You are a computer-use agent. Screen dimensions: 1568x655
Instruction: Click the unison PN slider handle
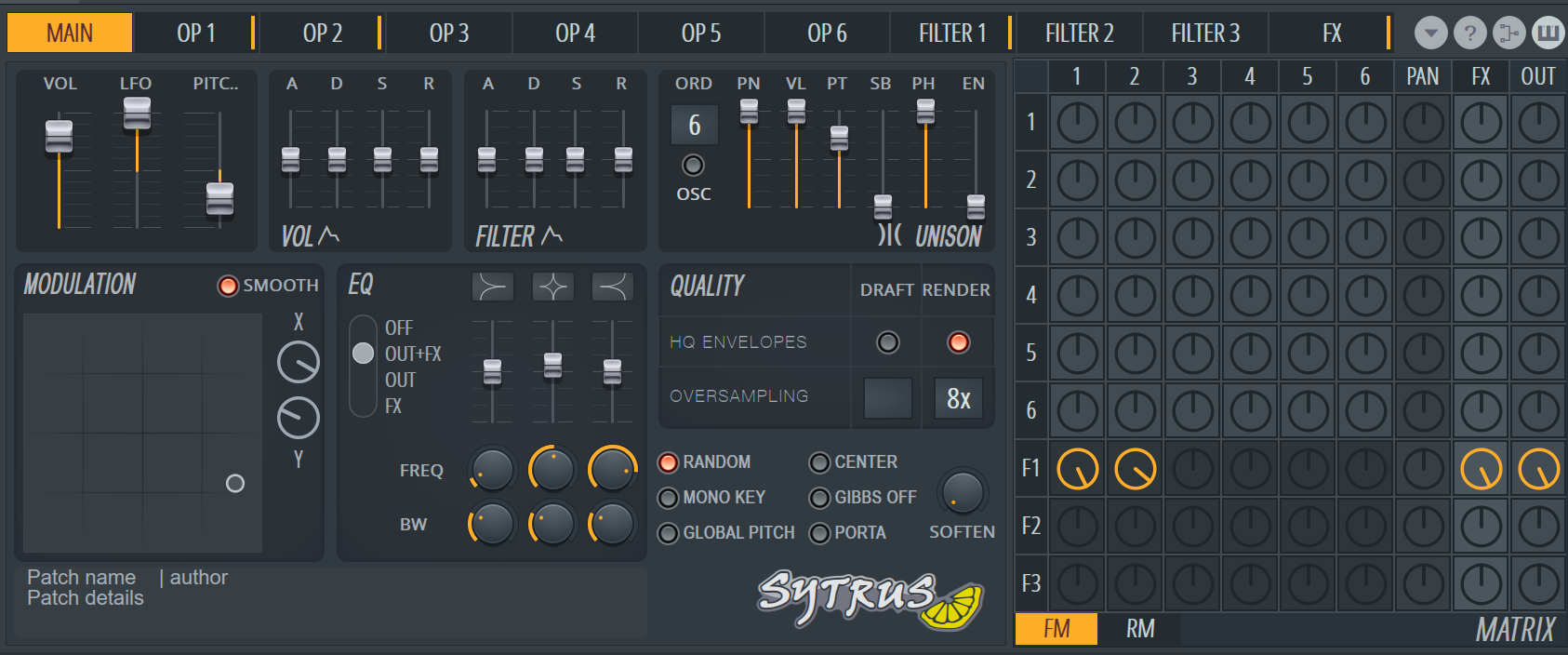749,112
